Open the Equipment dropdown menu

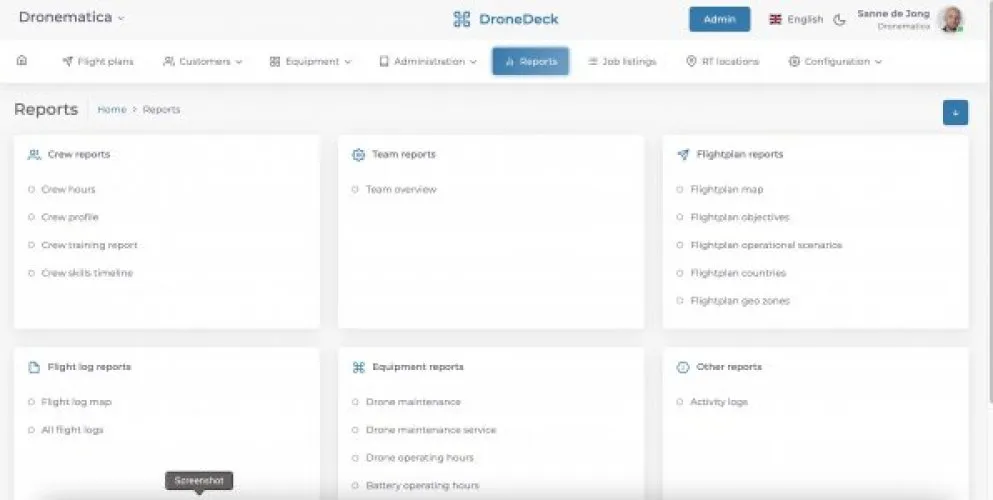click(x=310, y=62)
